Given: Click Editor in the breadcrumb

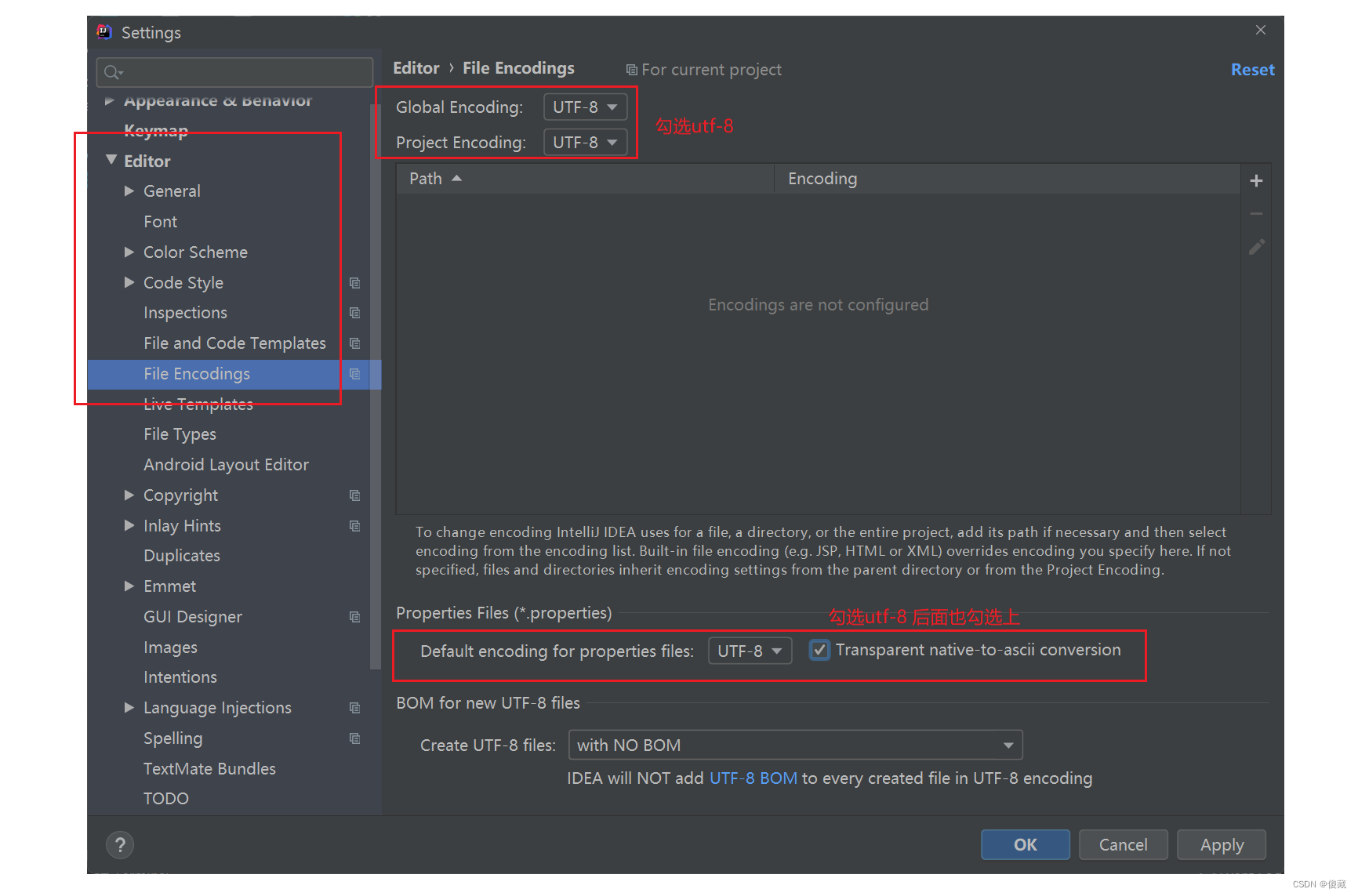Looking at the screenshot, I should (416, 68).
